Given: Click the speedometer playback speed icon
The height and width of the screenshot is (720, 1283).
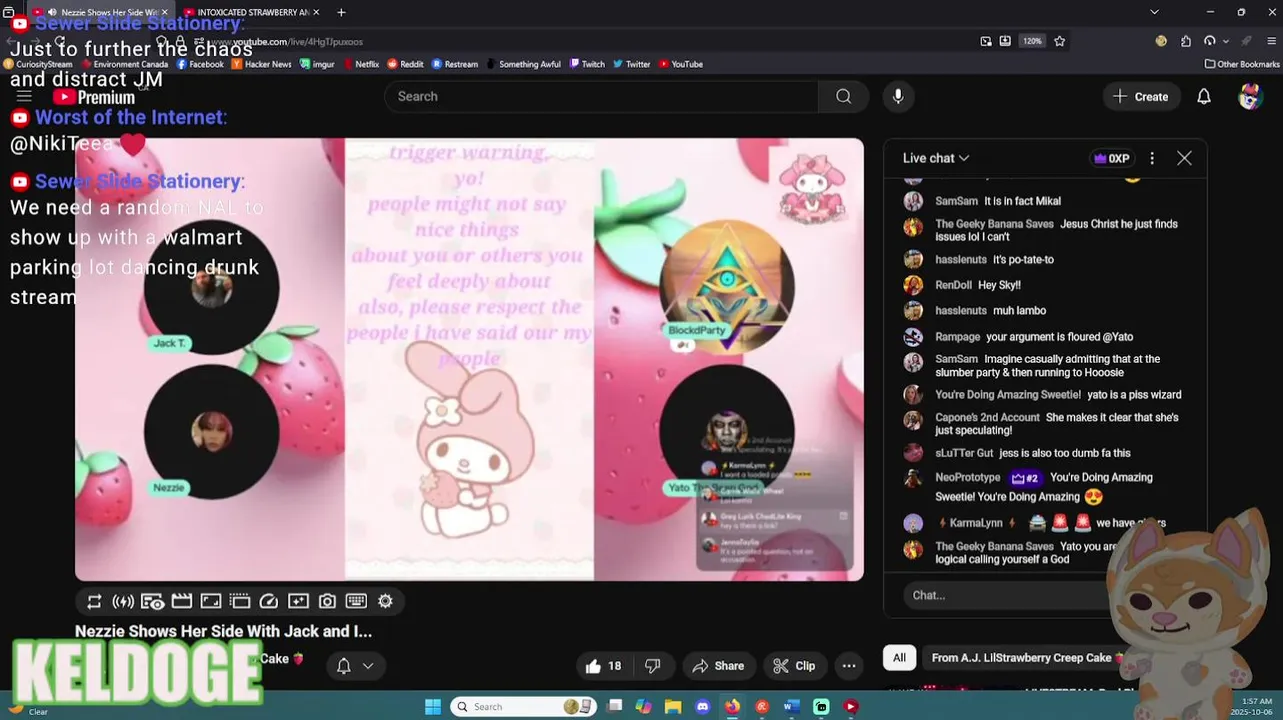Looking at the screenshot, I should click(268, 601).
